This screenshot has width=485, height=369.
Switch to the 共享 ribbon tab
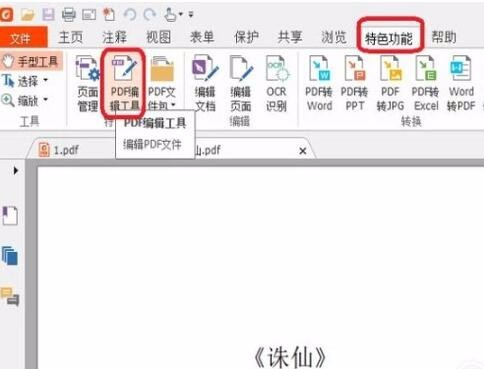point(290,37)
